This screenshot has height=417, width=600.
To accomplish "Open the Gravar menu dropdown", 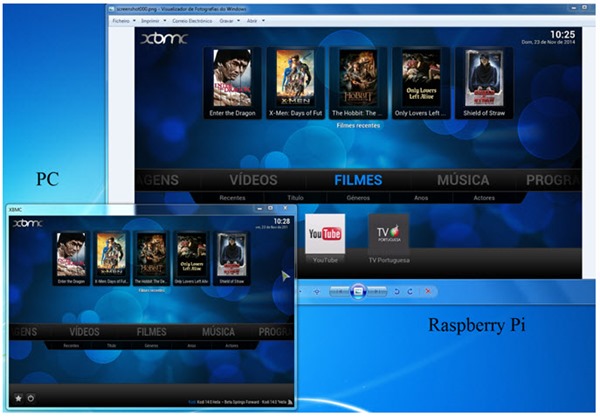I will pos(230,21).
